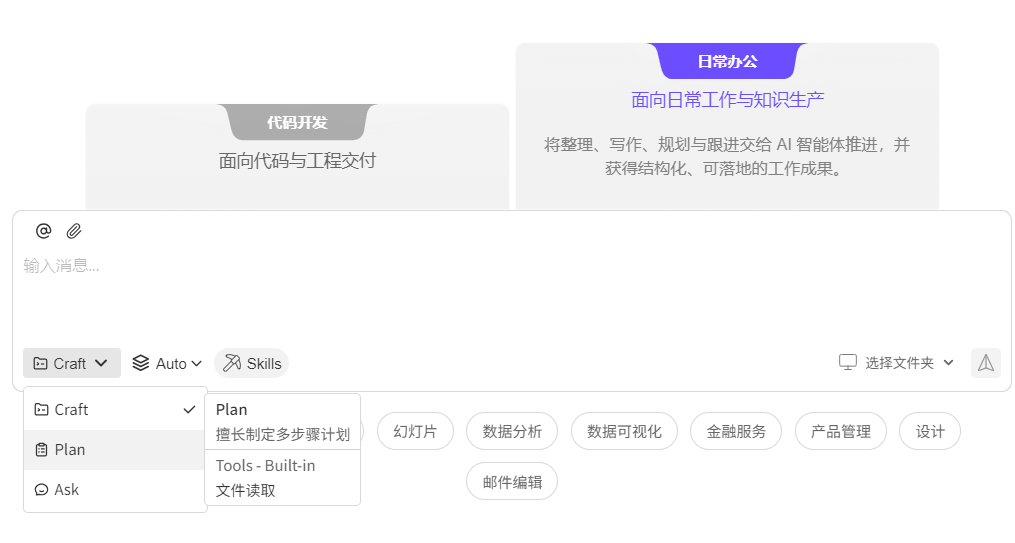This screenshot has height=543, width=1015.
Task: Switch to the 日常办公 tab
Action: (727, 61)
